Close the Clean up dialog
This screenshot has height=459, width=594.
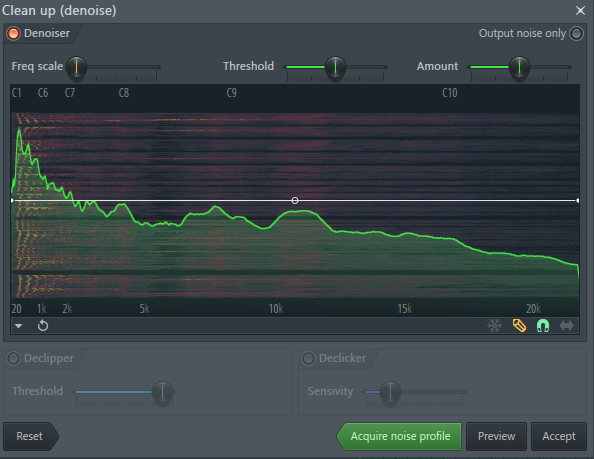tap(580, 11)
